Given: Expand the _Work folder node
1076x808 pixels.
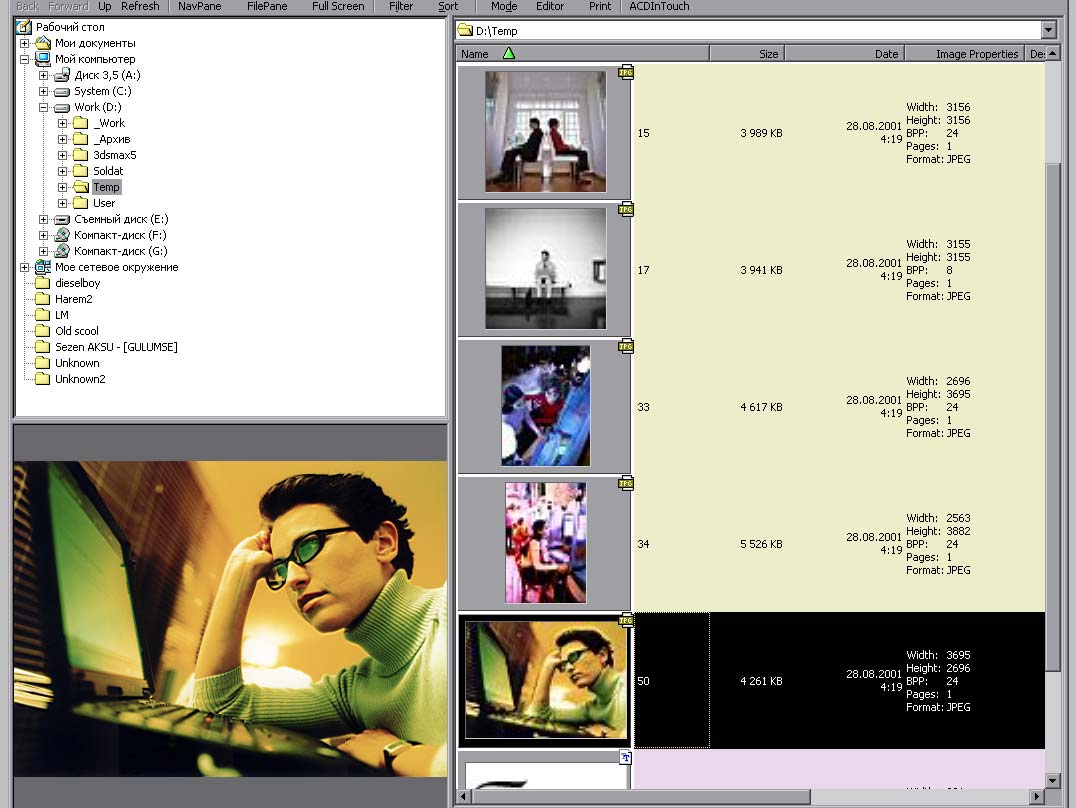Looking at the screenshot, I should [x=62, y=124].
